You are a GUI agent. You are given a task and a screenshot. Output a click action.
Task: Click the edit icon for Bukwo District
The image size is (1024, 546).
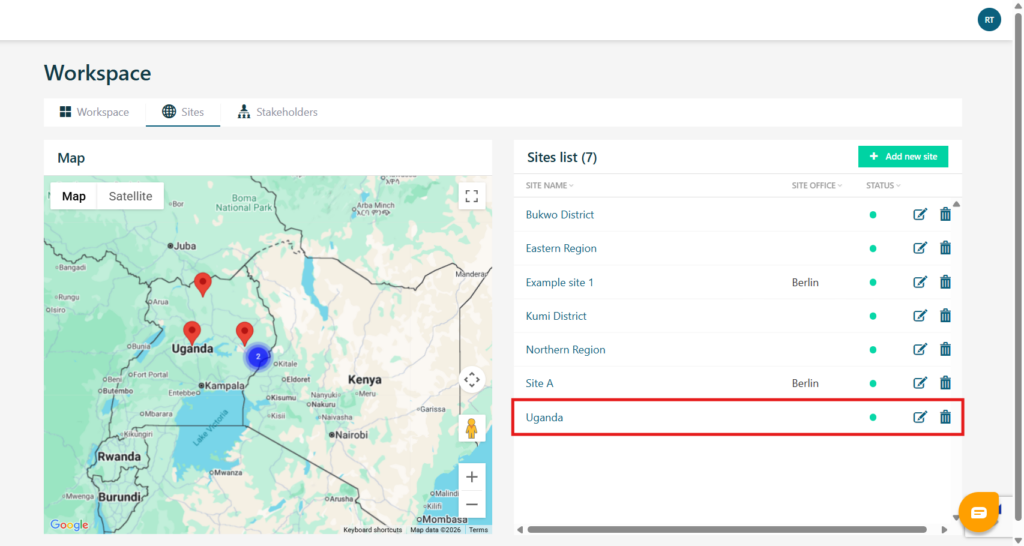[920, 214]
